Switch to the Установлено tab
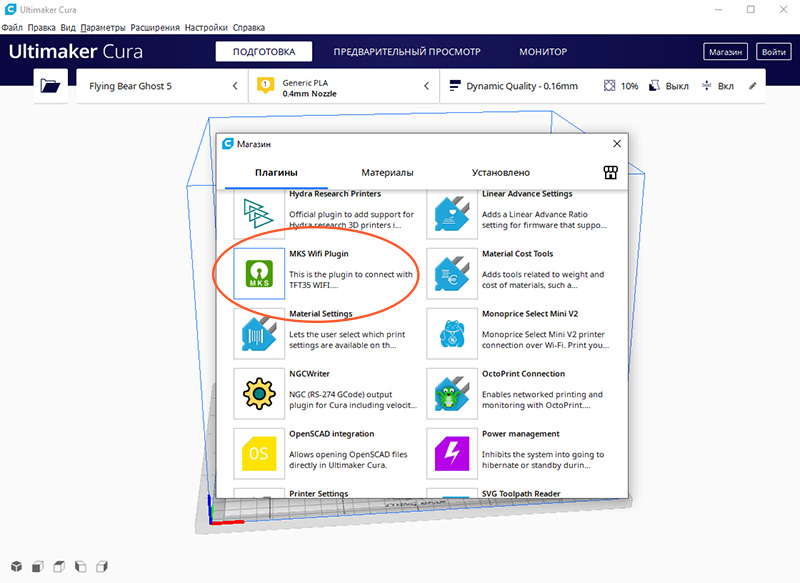Screen dimensions: 800x583 pyautogui.click(x=500, y=173)
